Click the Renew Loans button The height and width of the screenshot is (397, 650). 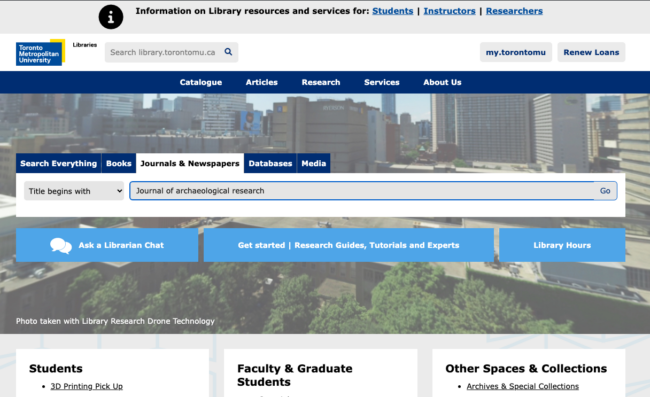591,52
